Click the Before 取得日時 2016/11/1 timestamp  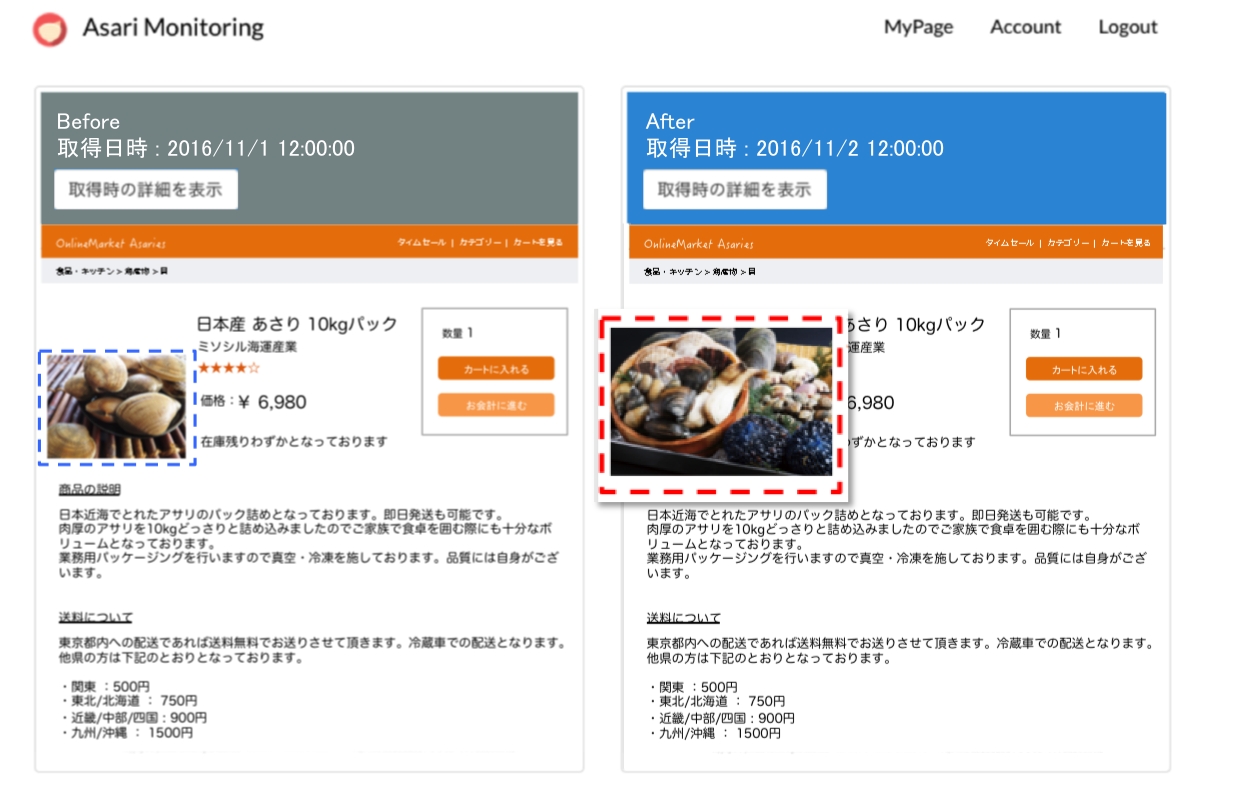point(205,149)
